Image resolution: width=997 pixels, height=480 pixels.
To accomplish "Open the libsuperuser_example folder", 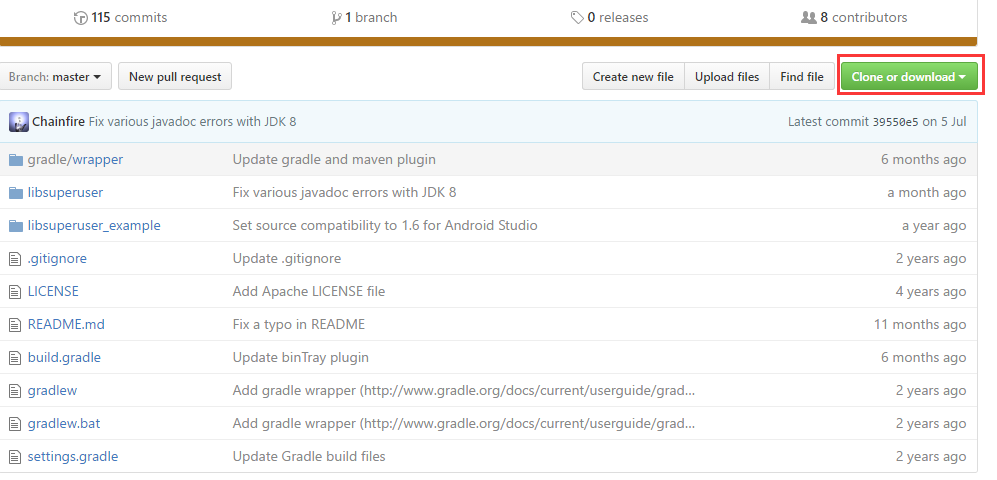I will pos(94,225).
